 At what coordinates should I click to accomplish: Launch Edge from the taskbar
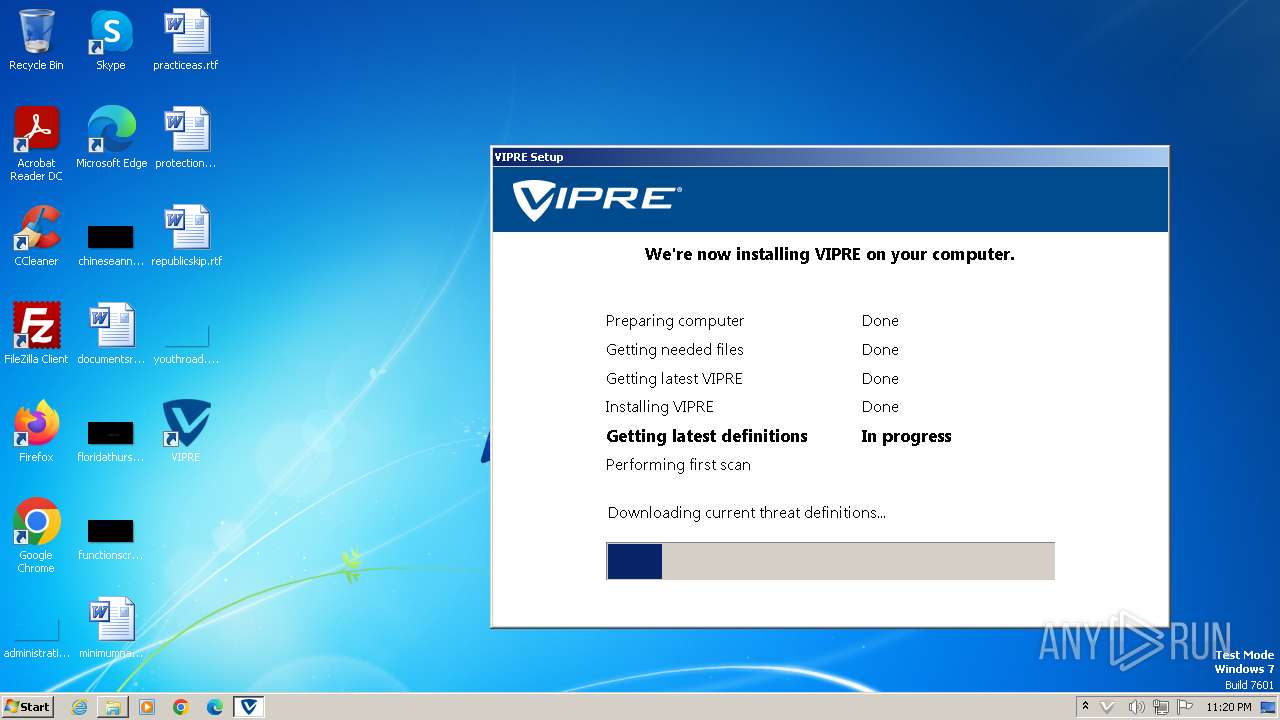pyautogui.click(x=215, y=707)
